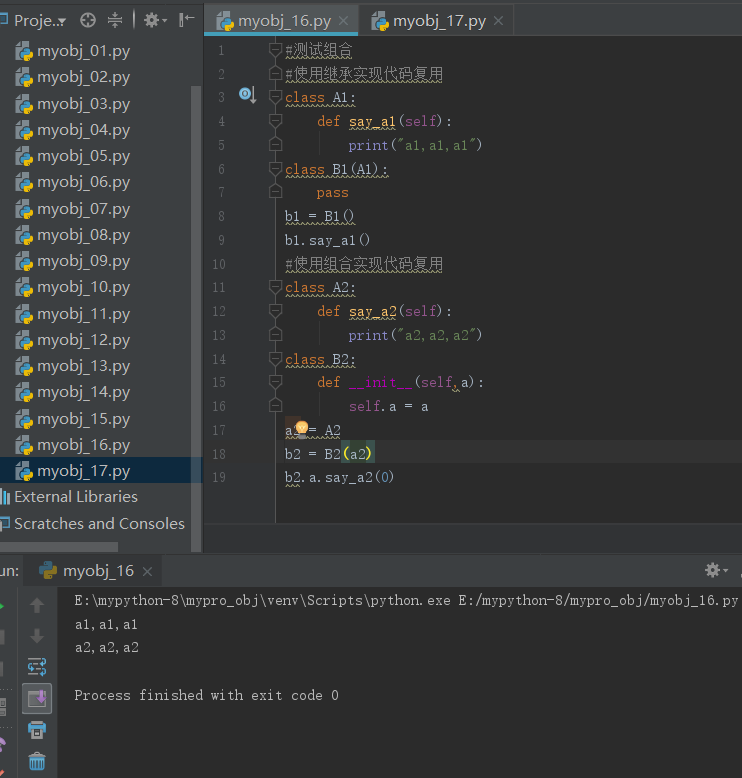Click the Project panel horizontal scrollbar
The height and width of the screenshot is (778, 742).
(59, 547)
